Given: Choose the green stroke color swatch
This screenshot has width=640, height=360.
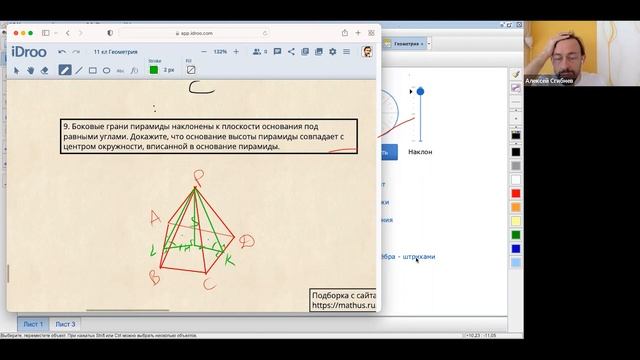Looking at the screenshot, I should click(x=154, y=70).
